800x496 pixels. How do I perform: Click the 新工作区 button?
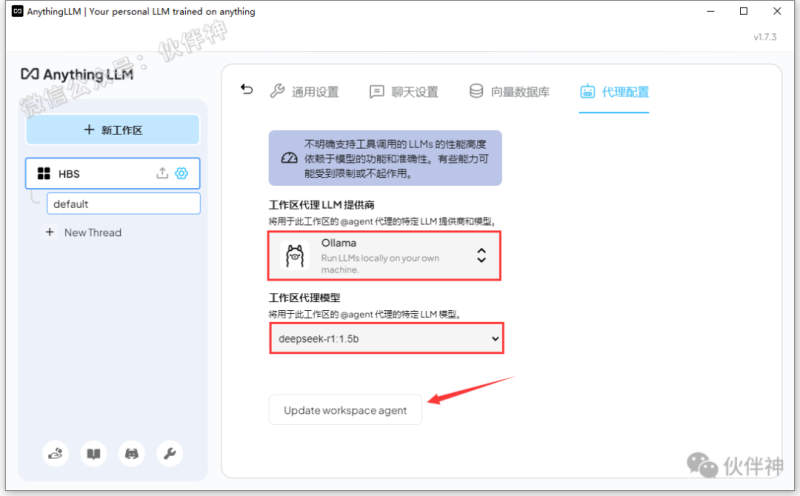click(x=113, y=130)
